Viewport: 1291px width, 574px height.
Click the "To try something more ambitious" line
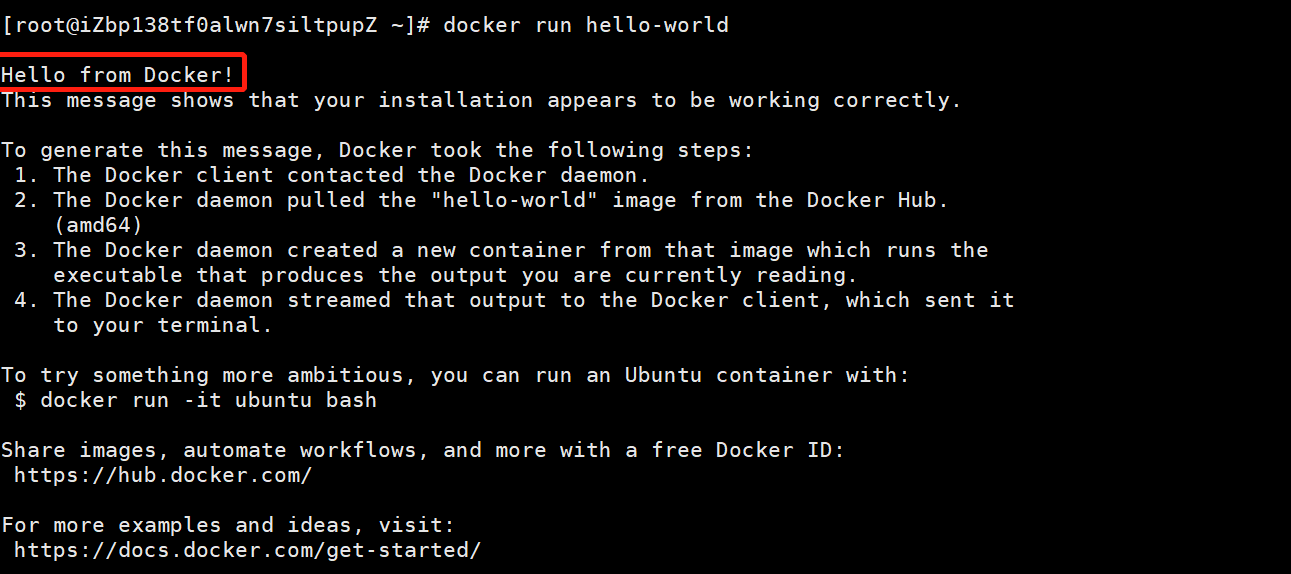point(455,375)
